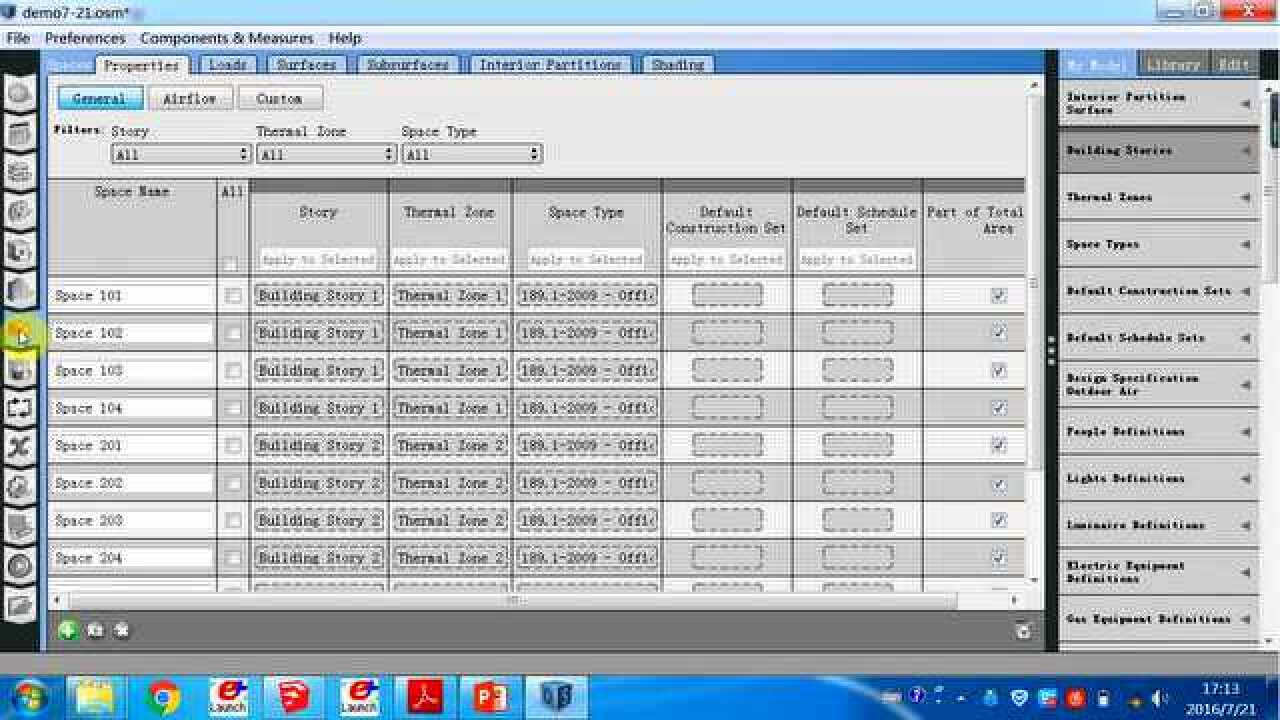Click the Custom view button

pyautogui.click(x=279, y=99)
